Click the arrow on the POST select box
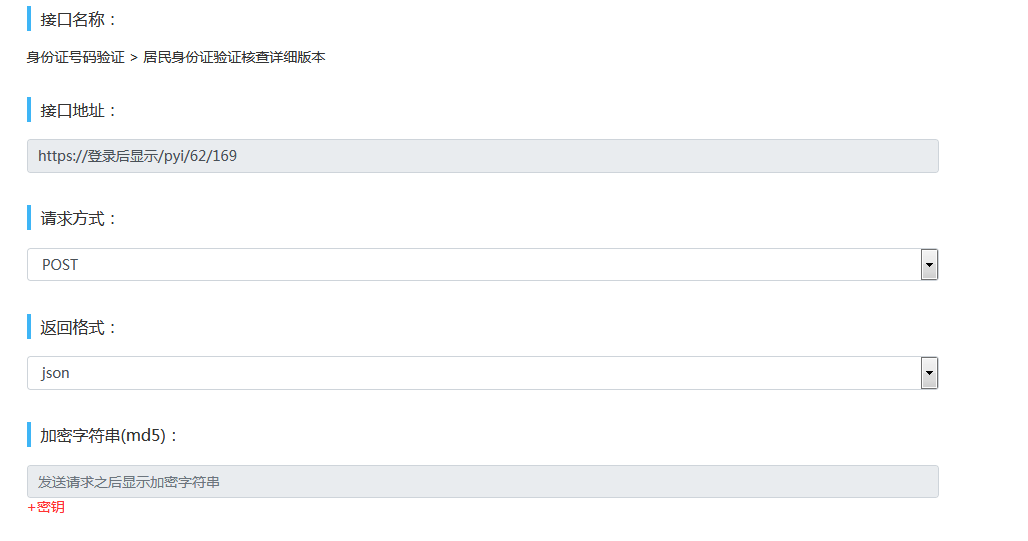1028x541 pixels. (929, 265)
